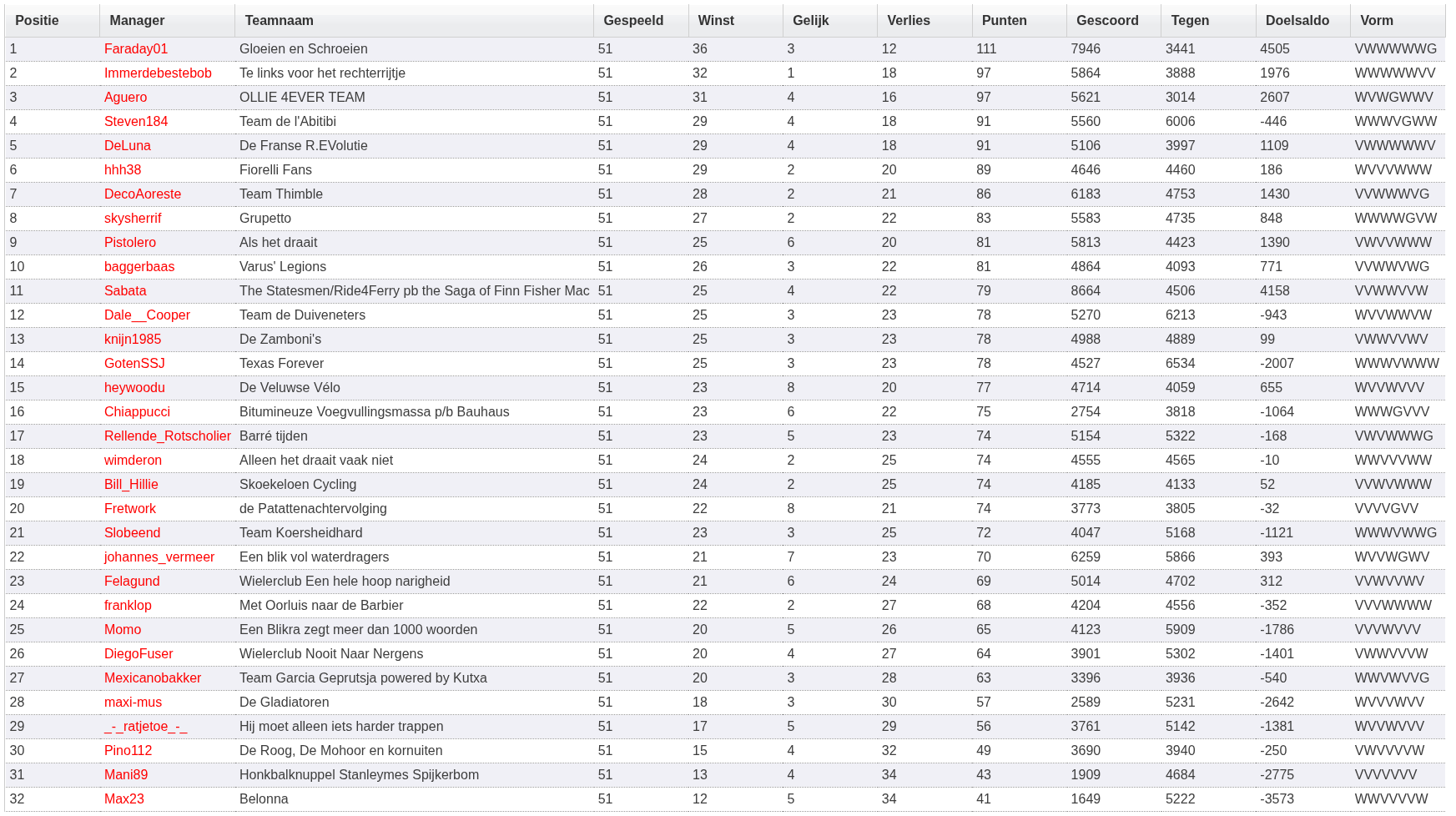Click manager link johannes_vermeer
Viewport: 1456px width, 816px height.
pyautogui.click(x=159, y=557)
